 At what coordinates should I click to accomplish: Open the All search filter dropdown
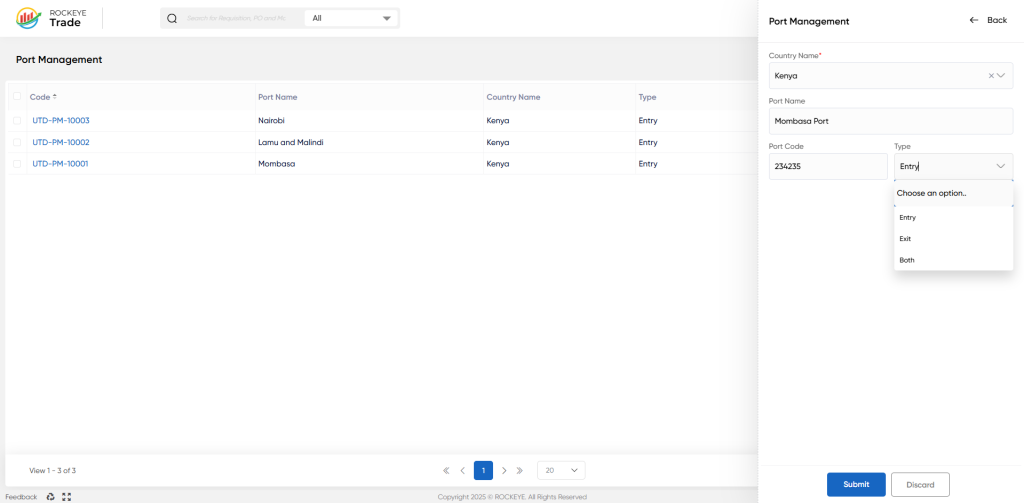coord(351,18)
